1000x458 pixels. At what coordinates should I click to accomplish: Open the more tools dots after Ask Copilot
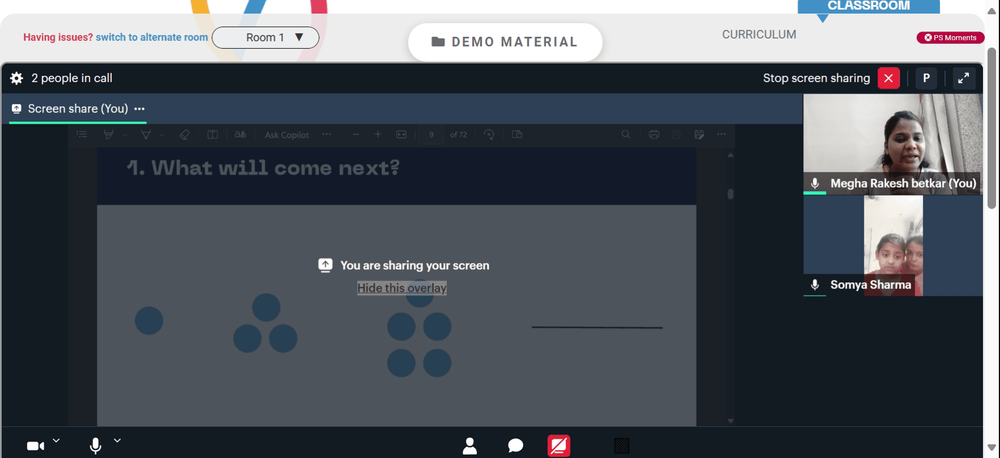(x=327, y=135)
